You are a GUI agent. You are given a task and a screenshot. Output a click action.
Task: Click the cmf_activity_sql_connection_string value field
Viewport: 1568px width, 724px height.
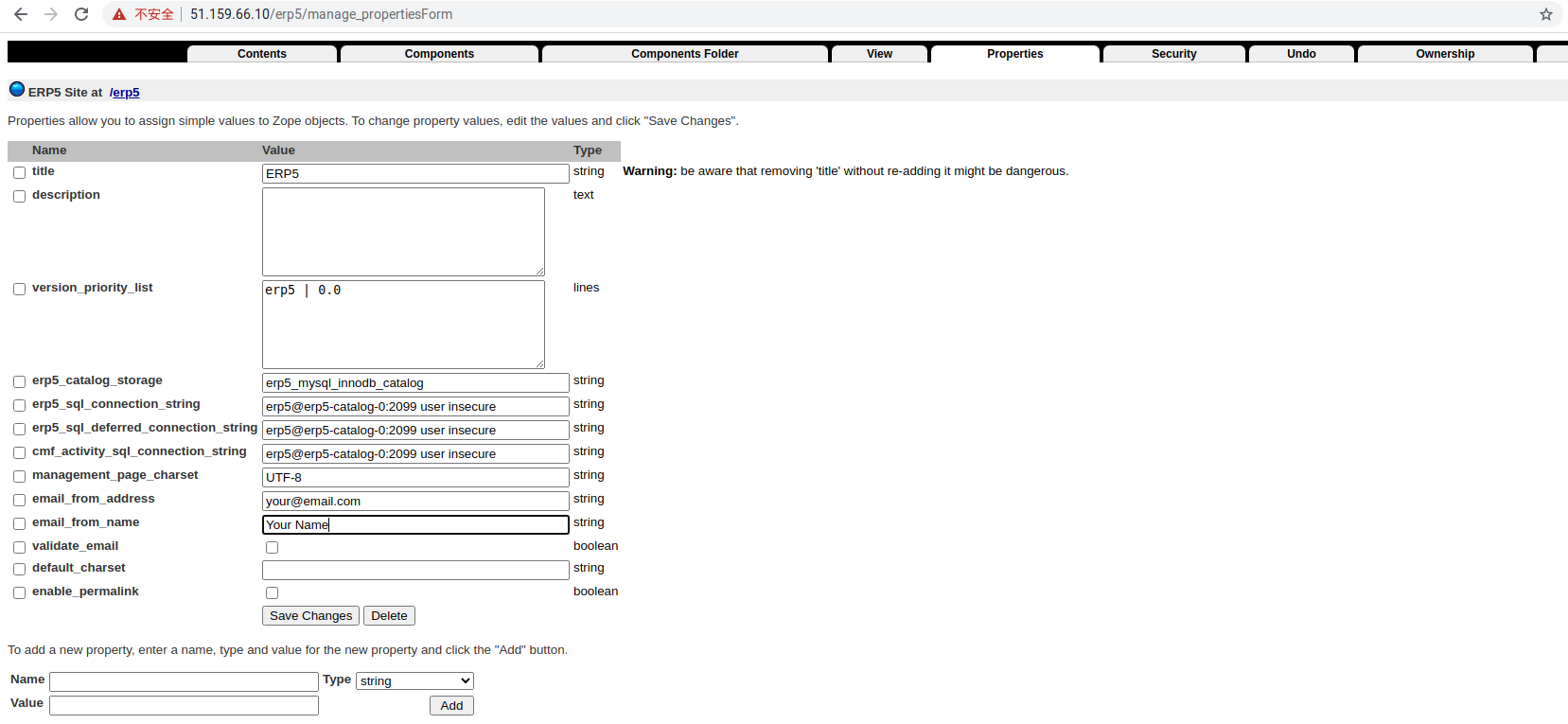click(415, 453)
